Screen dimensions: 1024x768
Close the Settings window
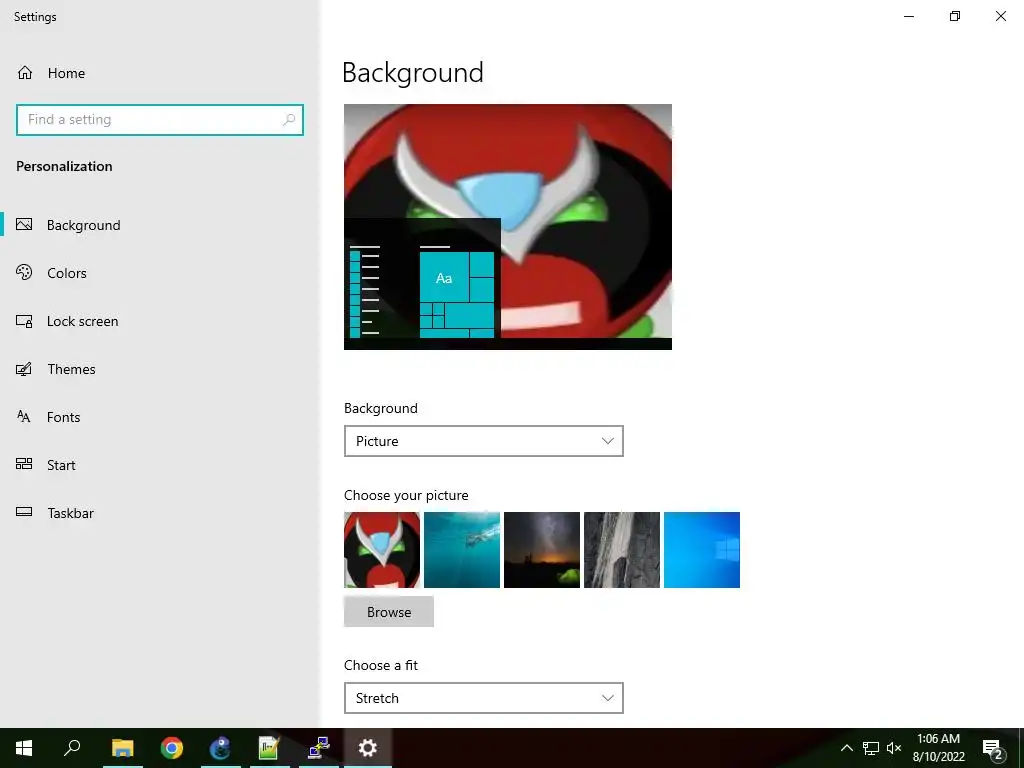pos(1000,16)
